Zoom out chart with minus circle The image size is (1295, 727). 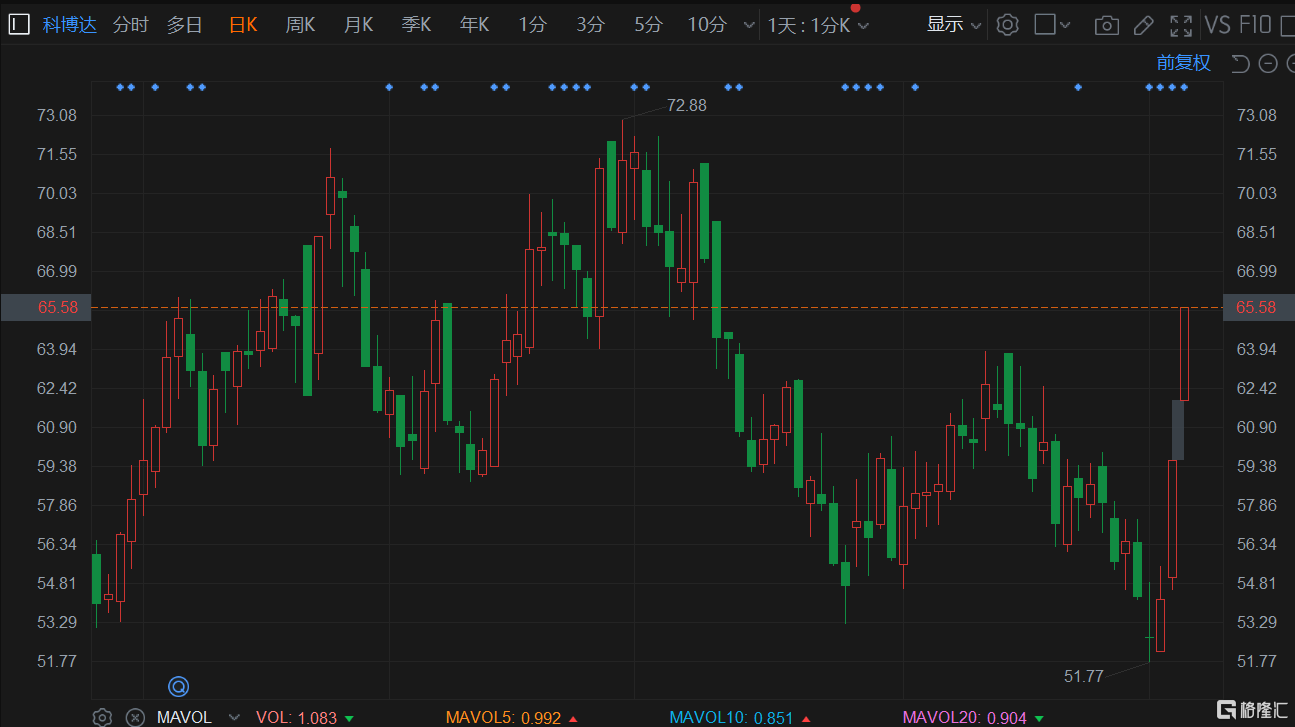pyautogui.click(x=1268, y=64)
